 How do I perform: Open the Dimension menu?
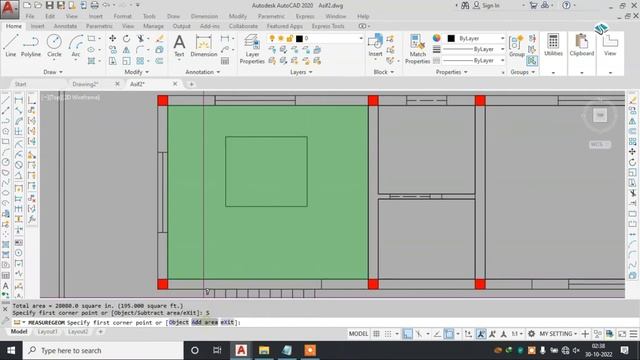pos(204,16)
